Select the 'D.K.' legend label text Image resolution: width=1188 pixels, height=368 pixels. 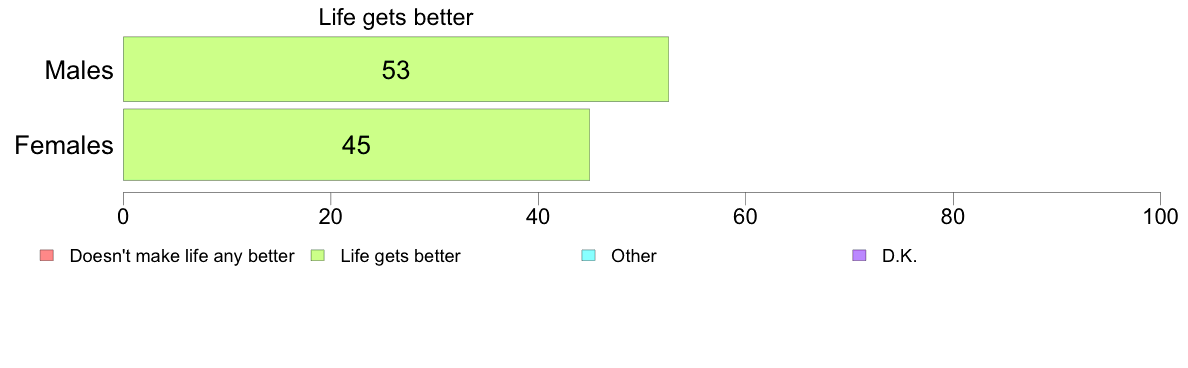(x=899, y=256)
